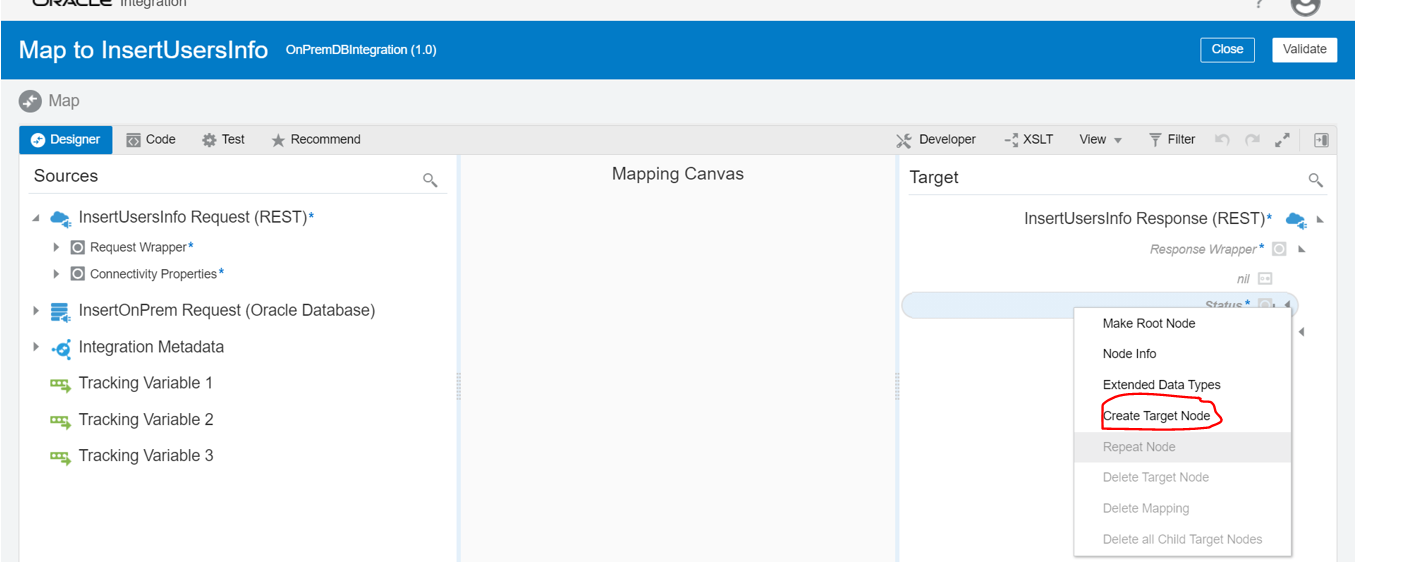Viewport: 1418px width, 562px height.
Task: Click the Tracking Variable 3 icon
Action: point(60,456)
